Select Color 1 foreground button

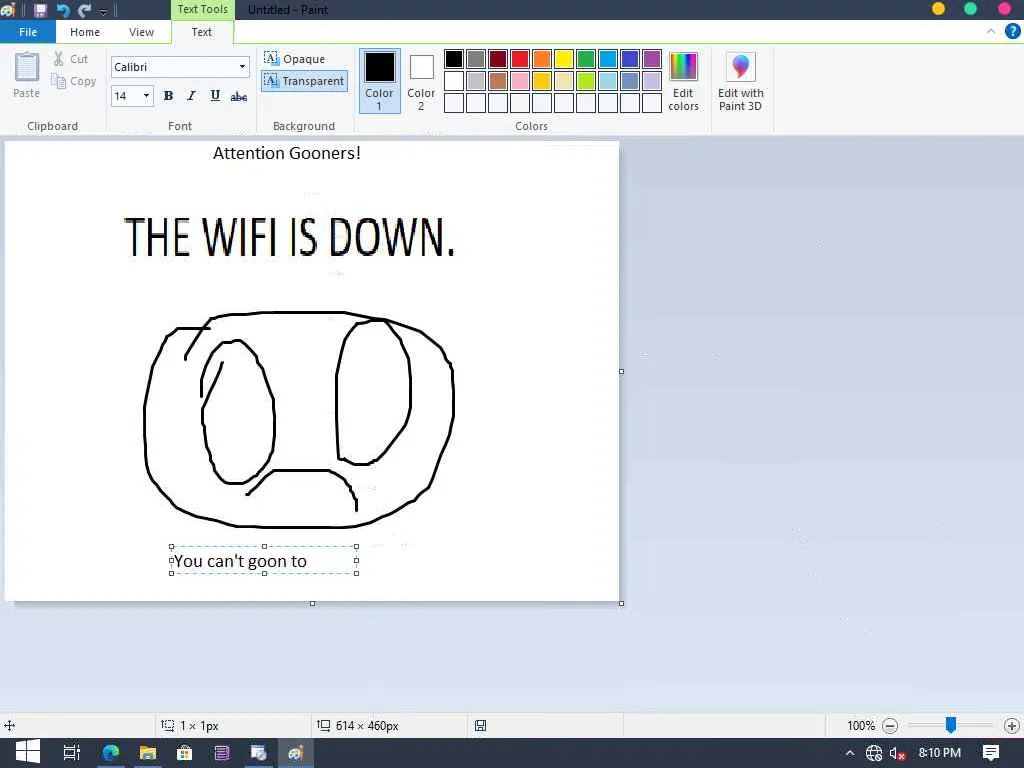click(379, 80)
